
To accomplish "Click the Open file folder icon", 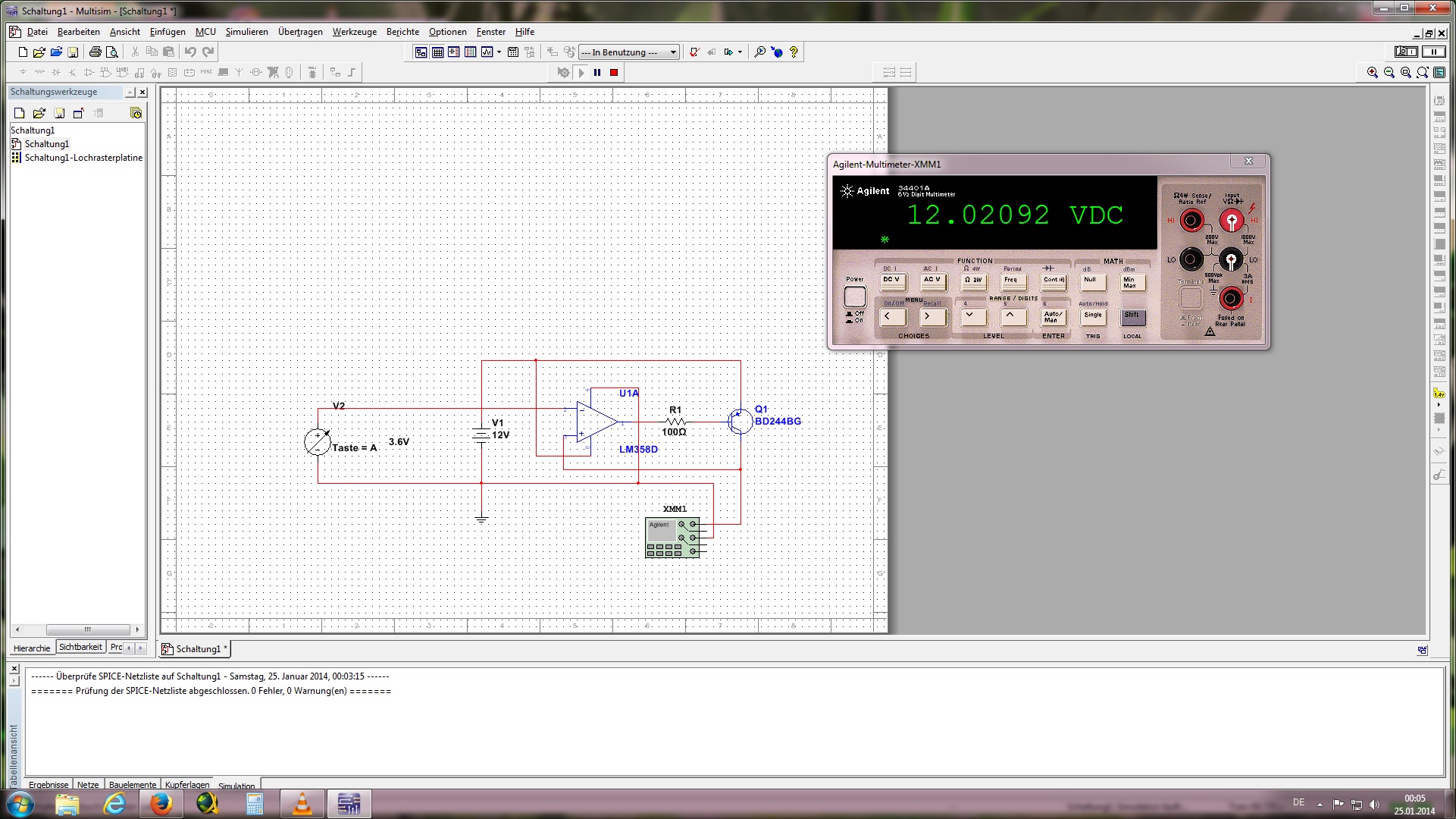I will click(39, 52).
